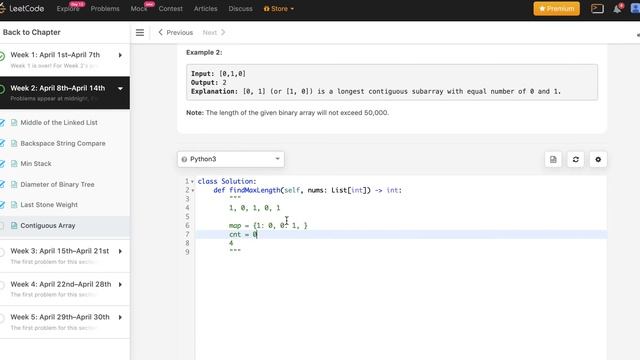Click the Note about binary array length
This screenshot has width=640, height=360.
[287, 113]
